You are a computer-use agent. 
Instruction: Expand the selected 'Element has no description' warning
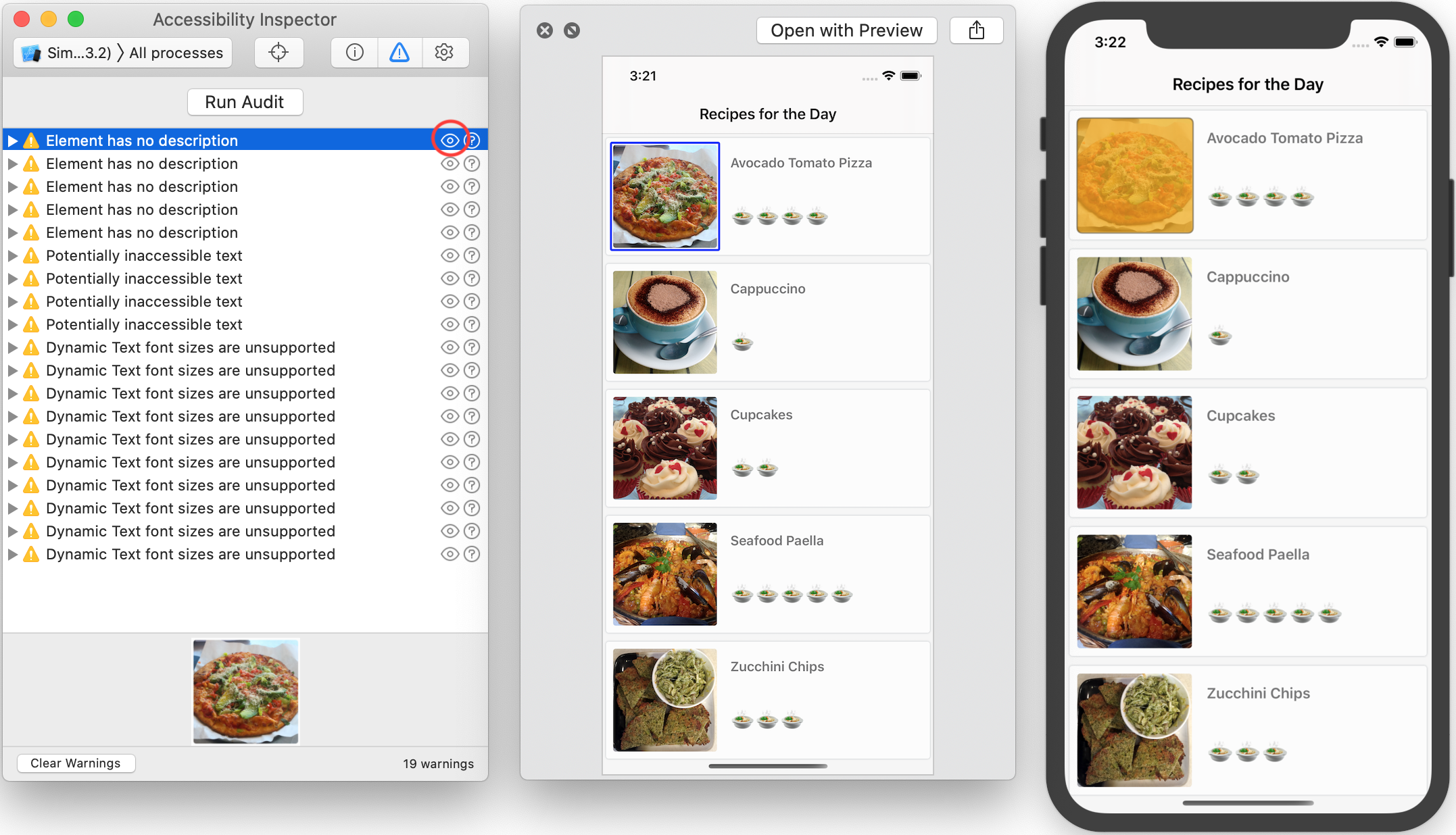13,140
